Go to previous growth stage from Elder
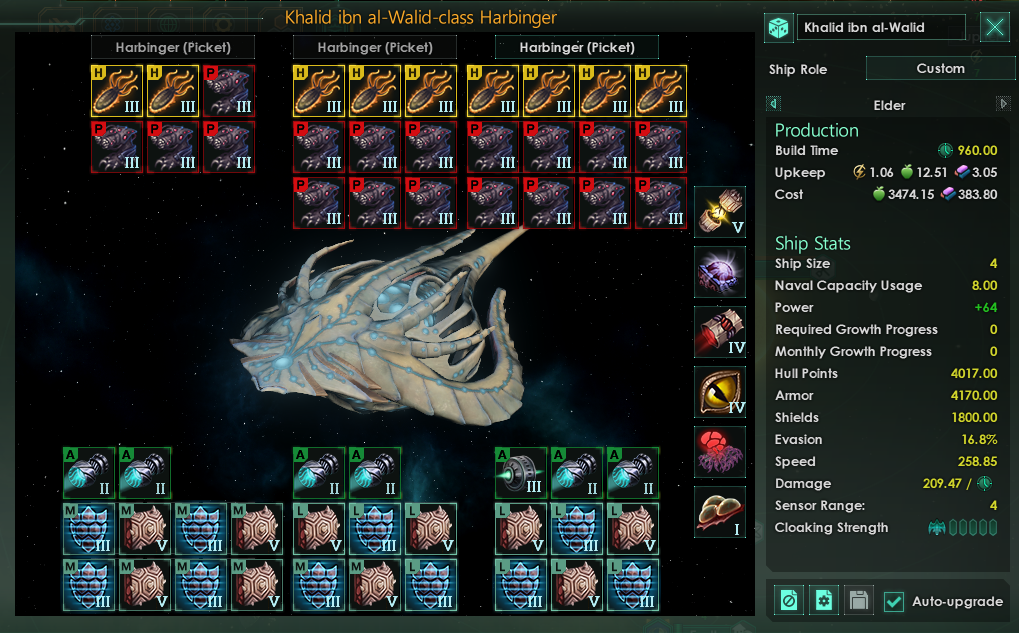 tap(773, 104)
